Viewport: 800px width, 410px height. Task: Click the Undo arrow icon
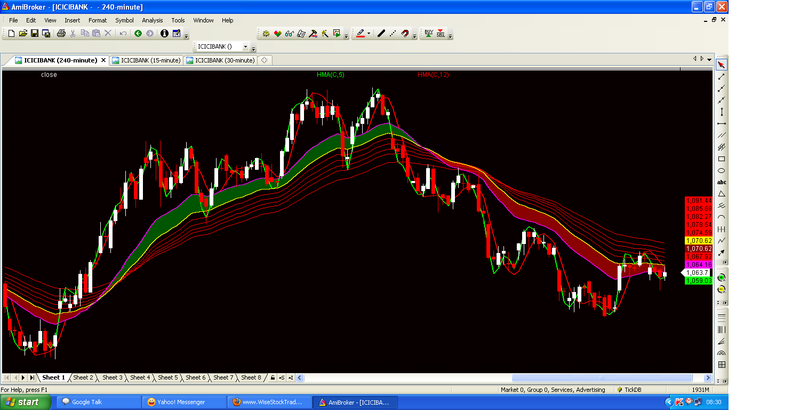click(123, 33)
